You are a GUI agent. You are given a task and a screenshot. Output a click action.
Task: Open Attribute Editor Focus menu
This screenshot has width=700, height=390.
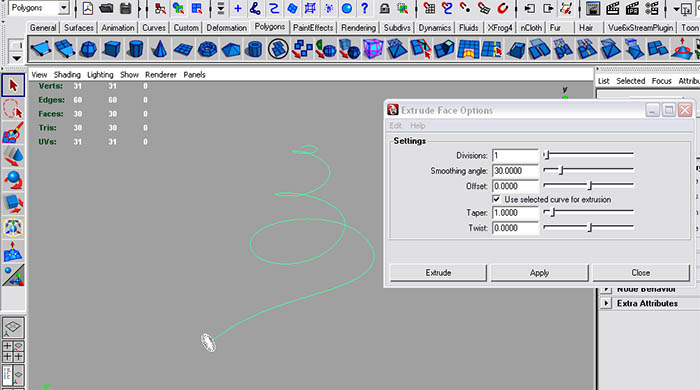pyautogui.click(x=661, y=81)
